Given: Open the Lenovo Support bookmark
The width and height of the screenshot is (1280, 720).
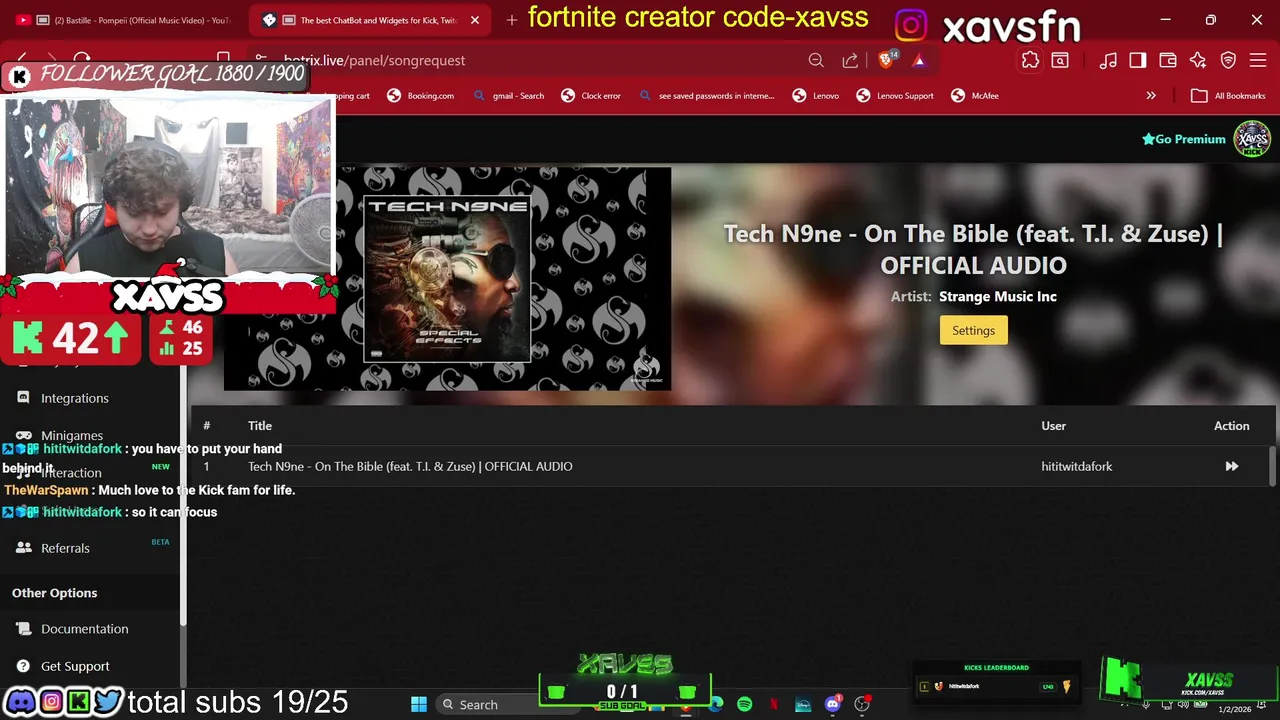Looking at the screenshot, I should pyautogui.click(x=895, y=96).
